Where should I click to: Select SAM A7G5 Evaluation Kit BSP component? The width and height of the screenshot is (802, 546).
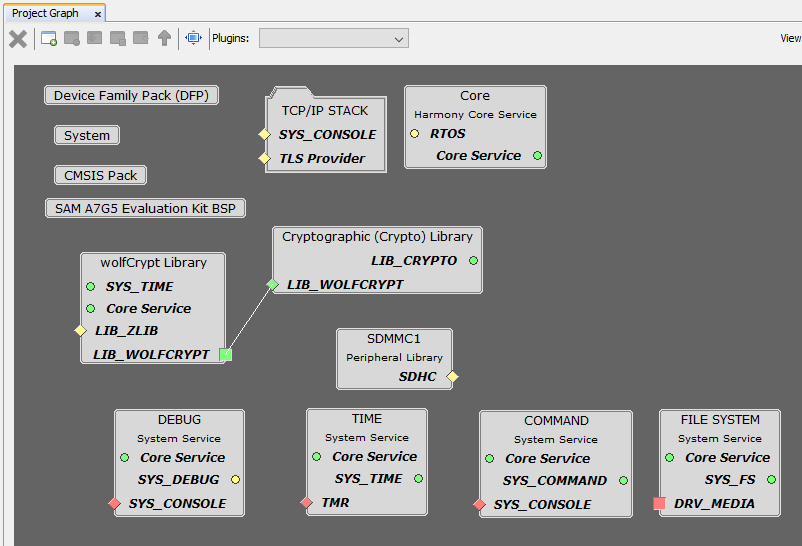(x=145, y=209)
